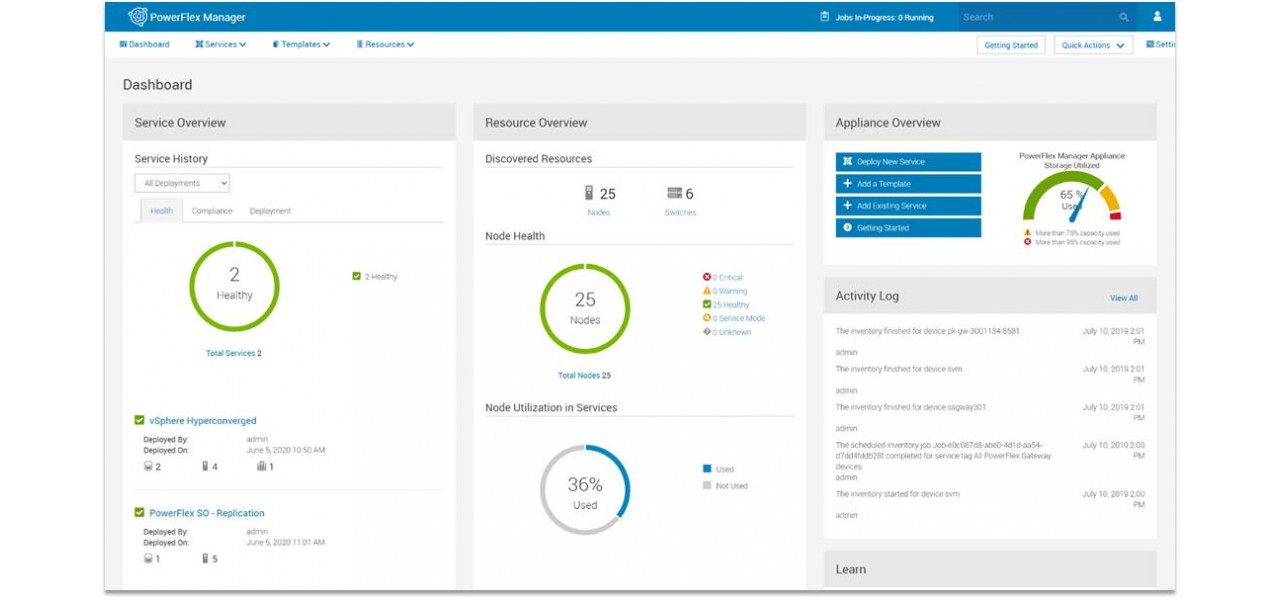Click the 25 Healthy green check icon
Image resolution: width=1280 pixels, height=600 pixels.
coord(707,305)
